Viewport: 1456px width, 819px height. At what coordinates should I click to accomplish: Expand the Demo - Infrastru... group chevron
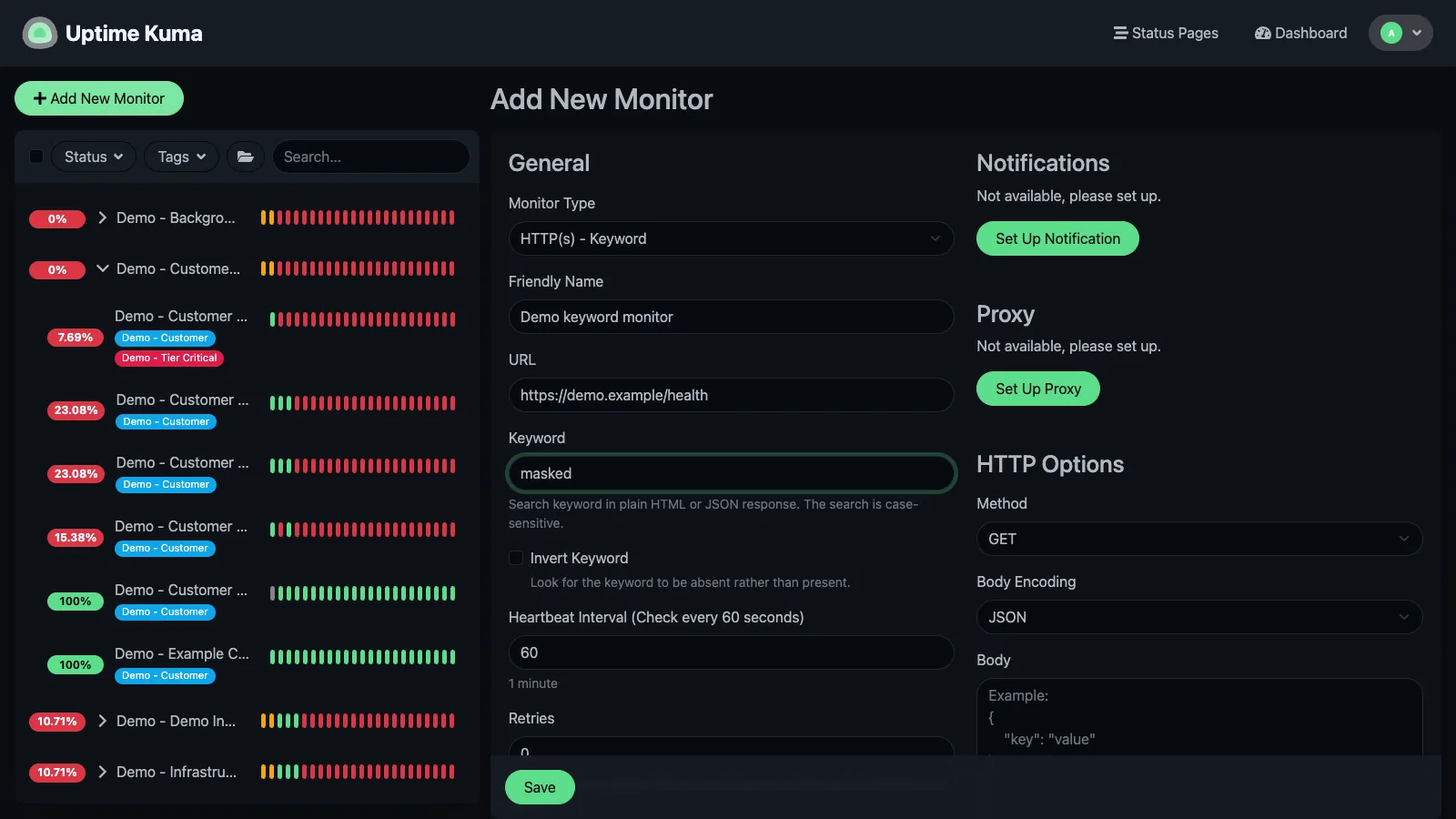102,772
